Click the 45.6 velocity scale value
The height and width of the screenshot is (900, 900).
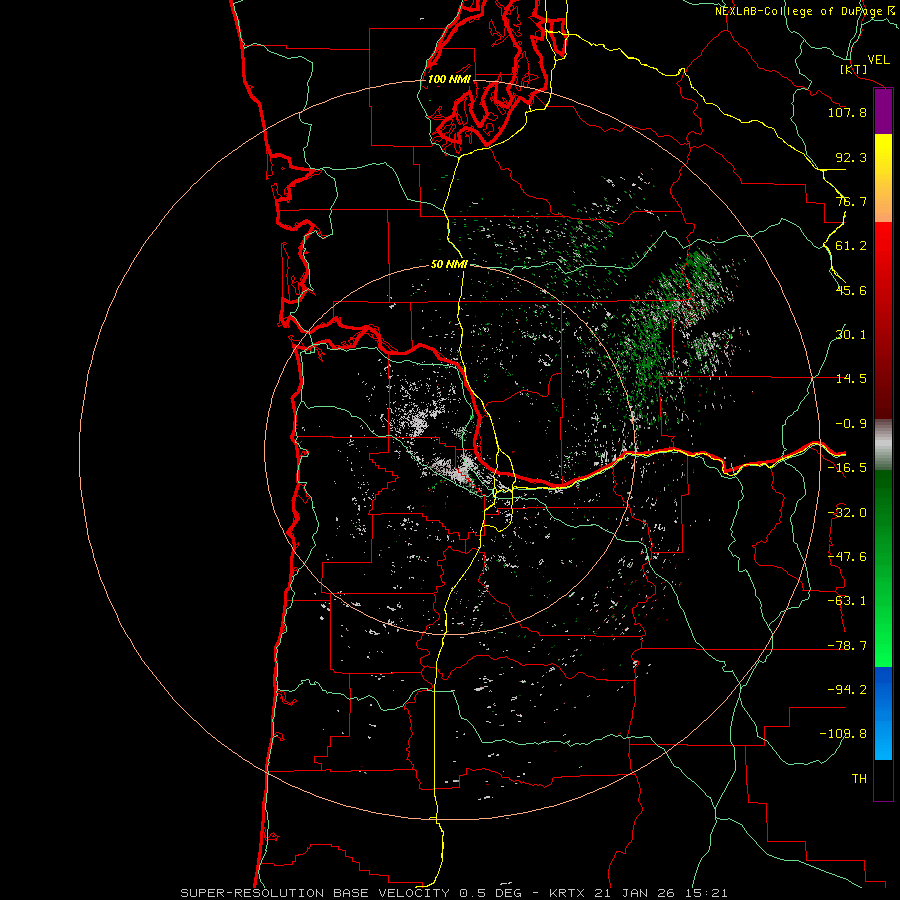(851, 290)
